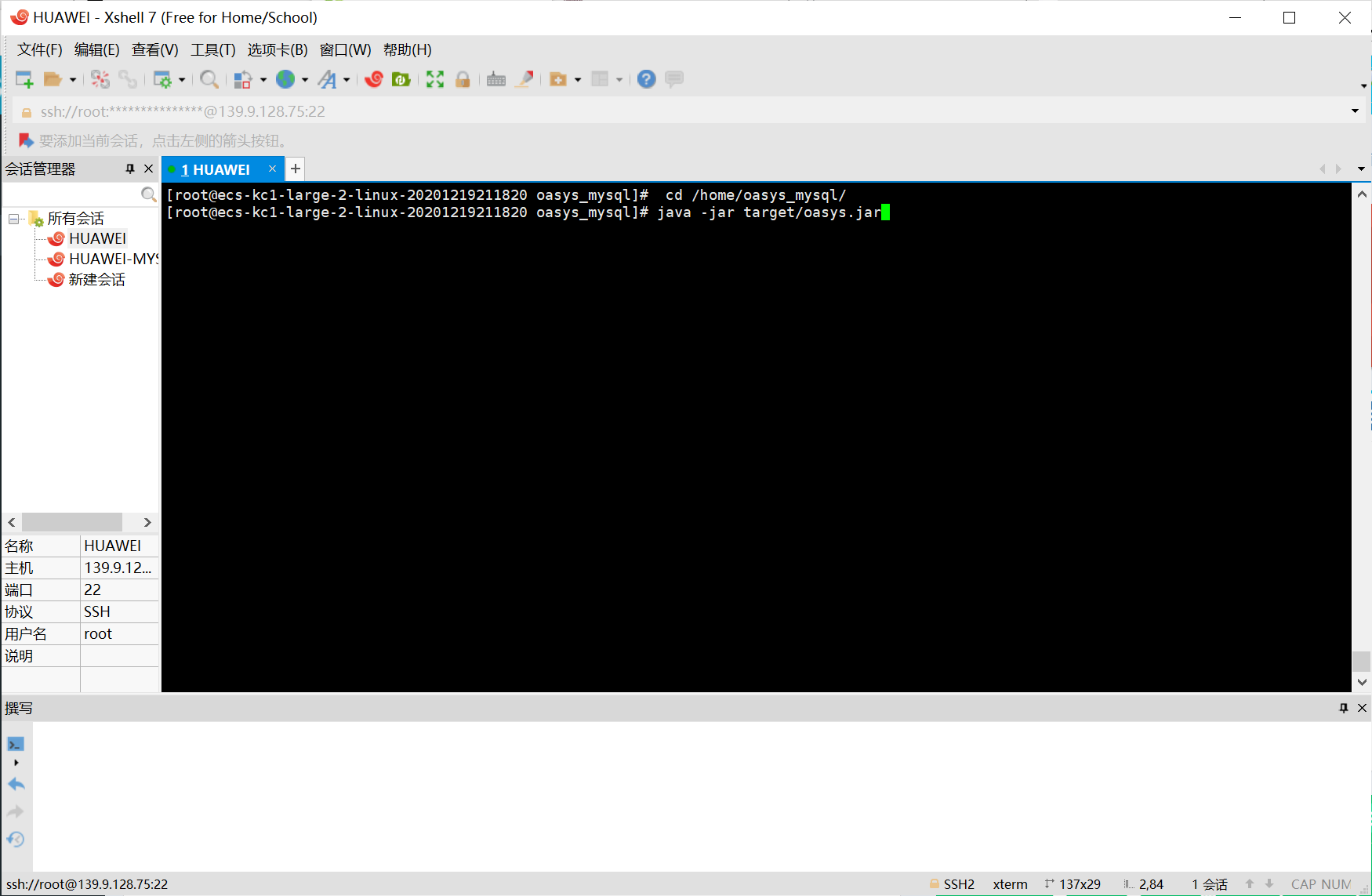Expand the new folder icon dropdown arrow
Viewport: 1372px width, 896px height.
(578, 80)
